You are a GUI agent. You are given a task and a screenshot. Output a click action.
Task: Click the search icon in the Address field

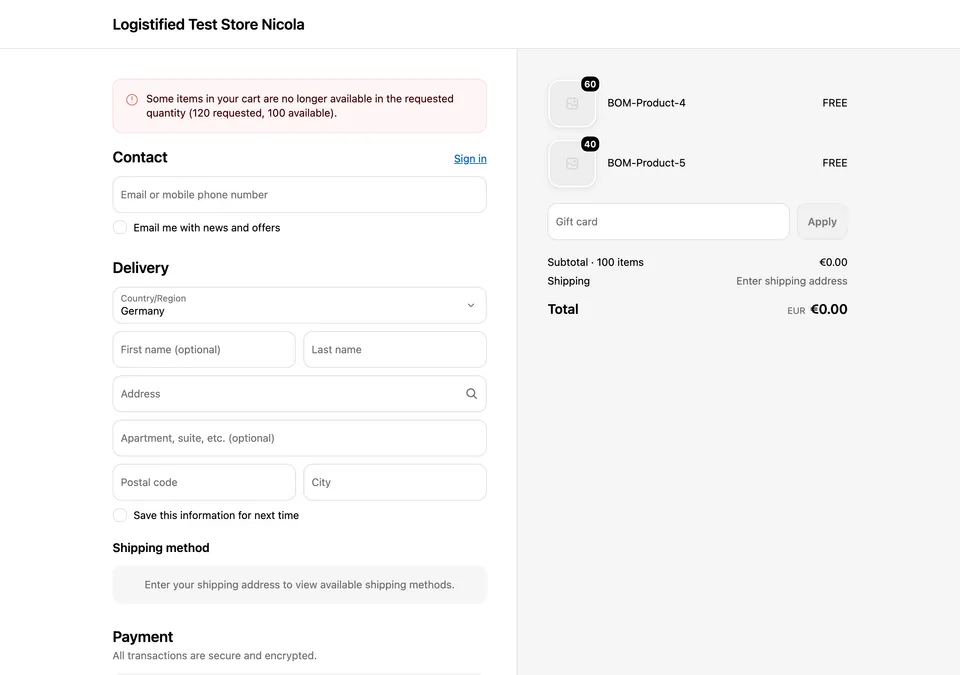pos(471,394)
